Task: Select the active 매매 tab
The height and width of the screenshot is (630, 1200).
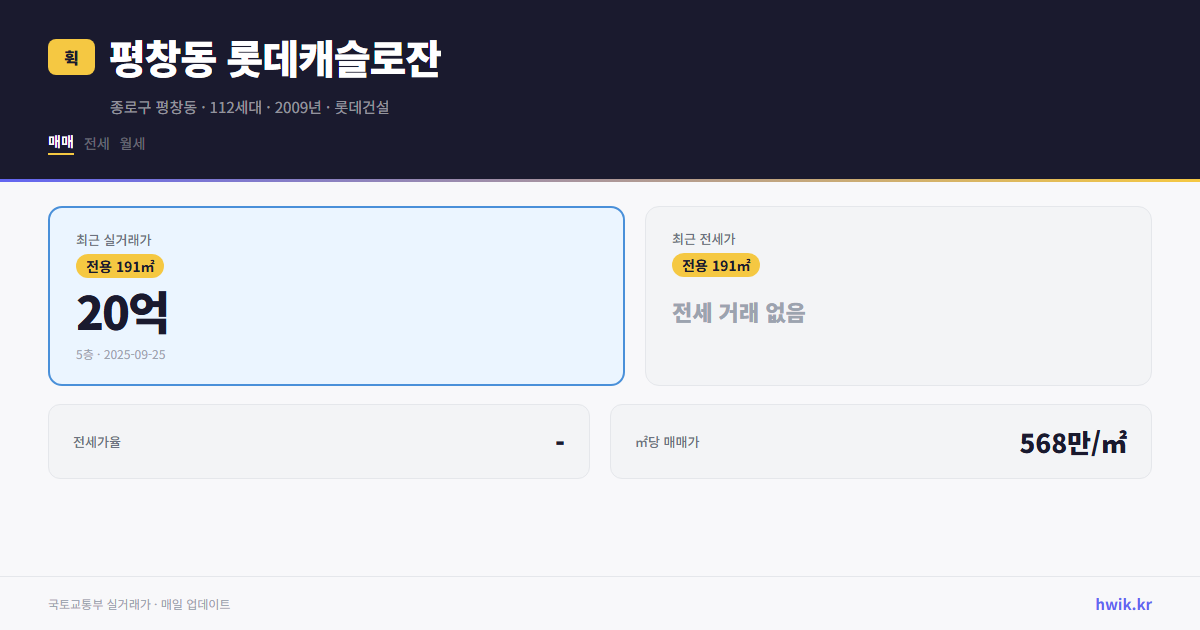Action: (x=59, y=143)
